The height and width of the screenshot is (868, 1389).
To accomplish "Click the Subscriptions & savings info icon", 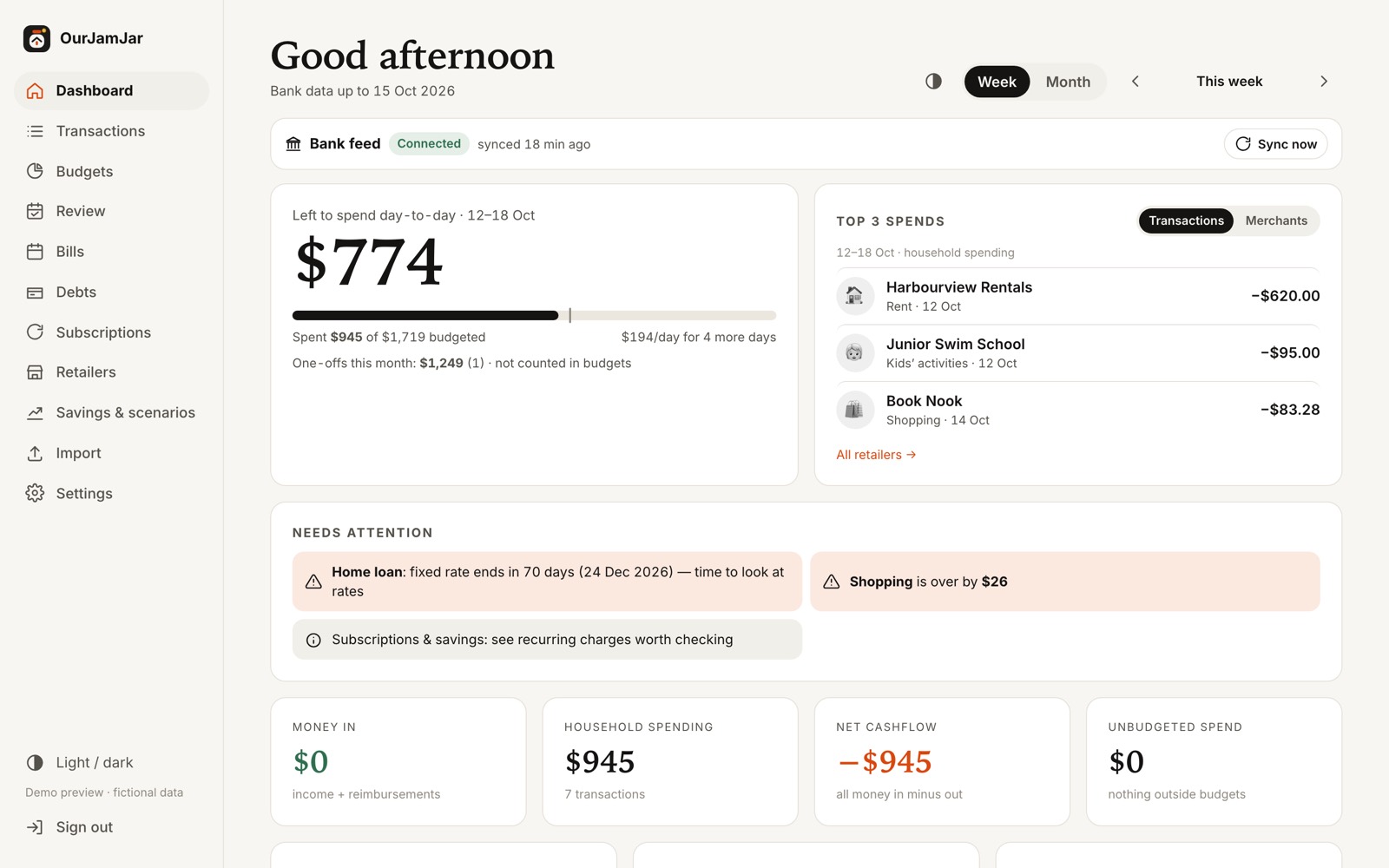I will pyautogui.click(x=313, y=640).
